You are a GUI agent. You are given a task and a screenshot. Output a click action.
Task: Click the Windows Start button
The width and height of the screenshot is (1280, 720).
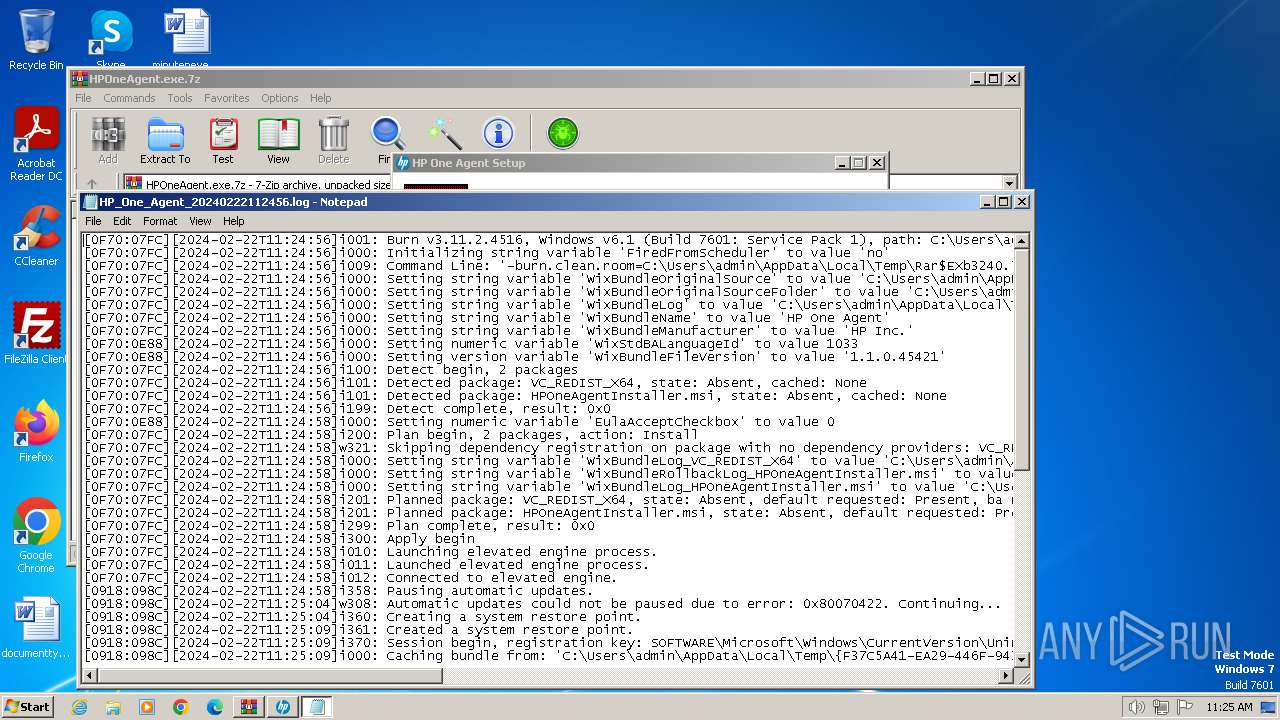27,706
